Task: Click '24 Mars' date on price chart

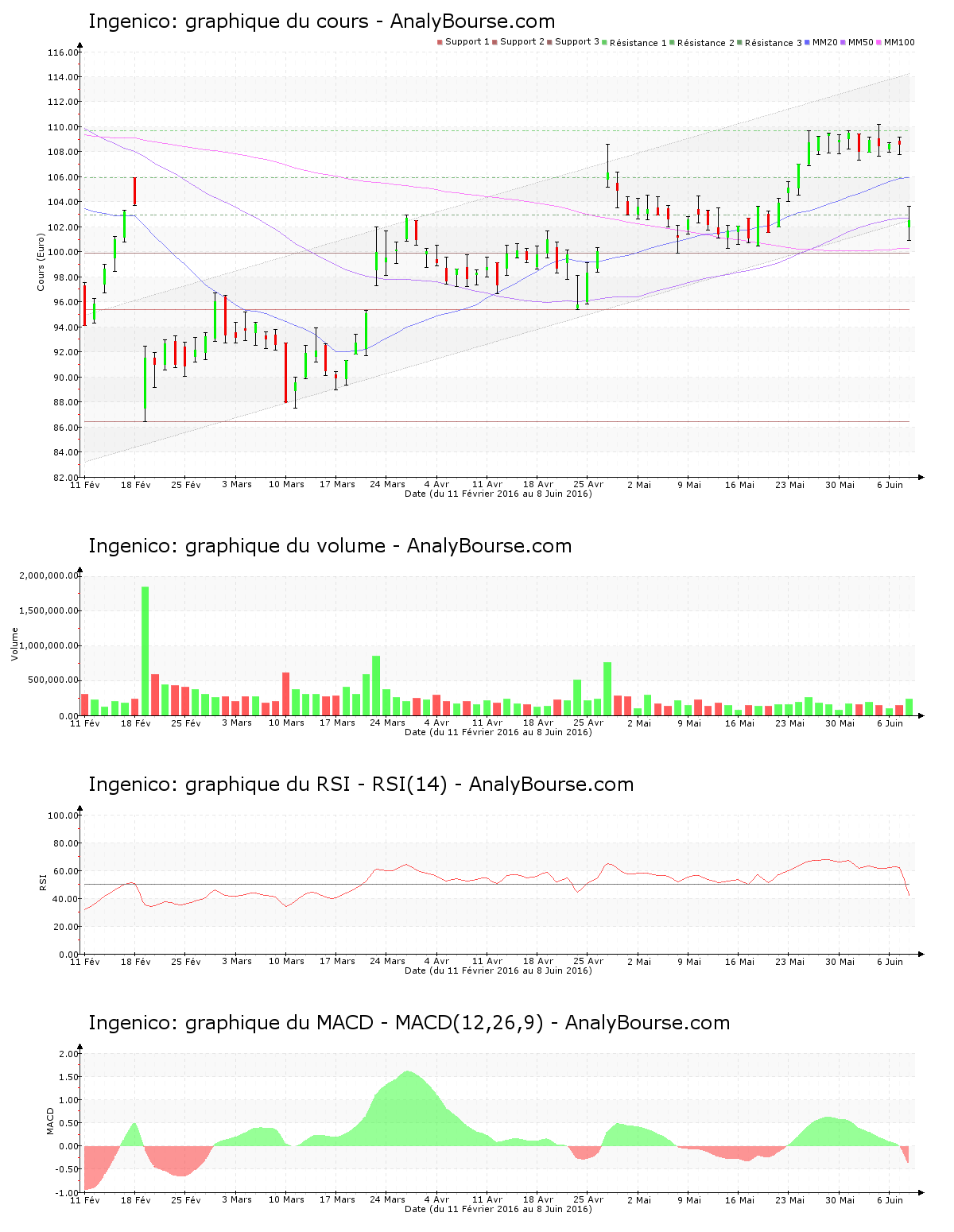Action: click(387, 485)
